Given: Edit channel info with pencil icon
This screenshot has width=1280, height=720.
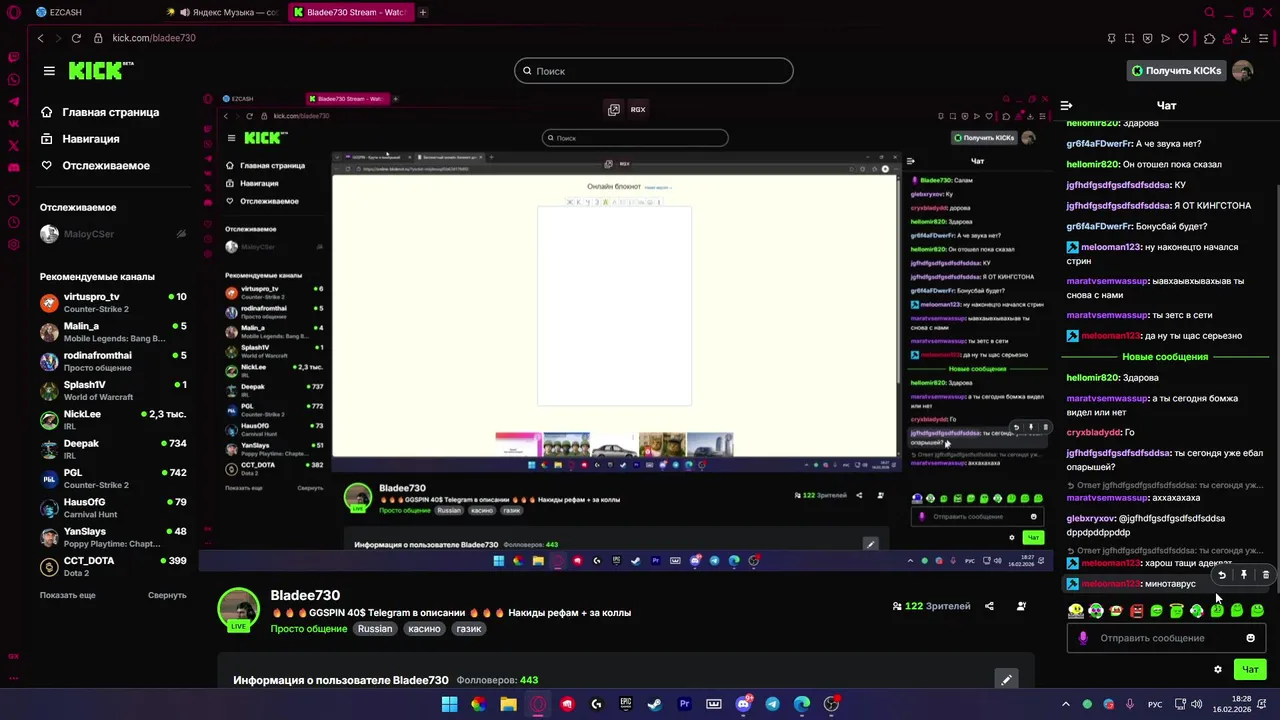Looking at the screenshot, I should point(1006,680).
